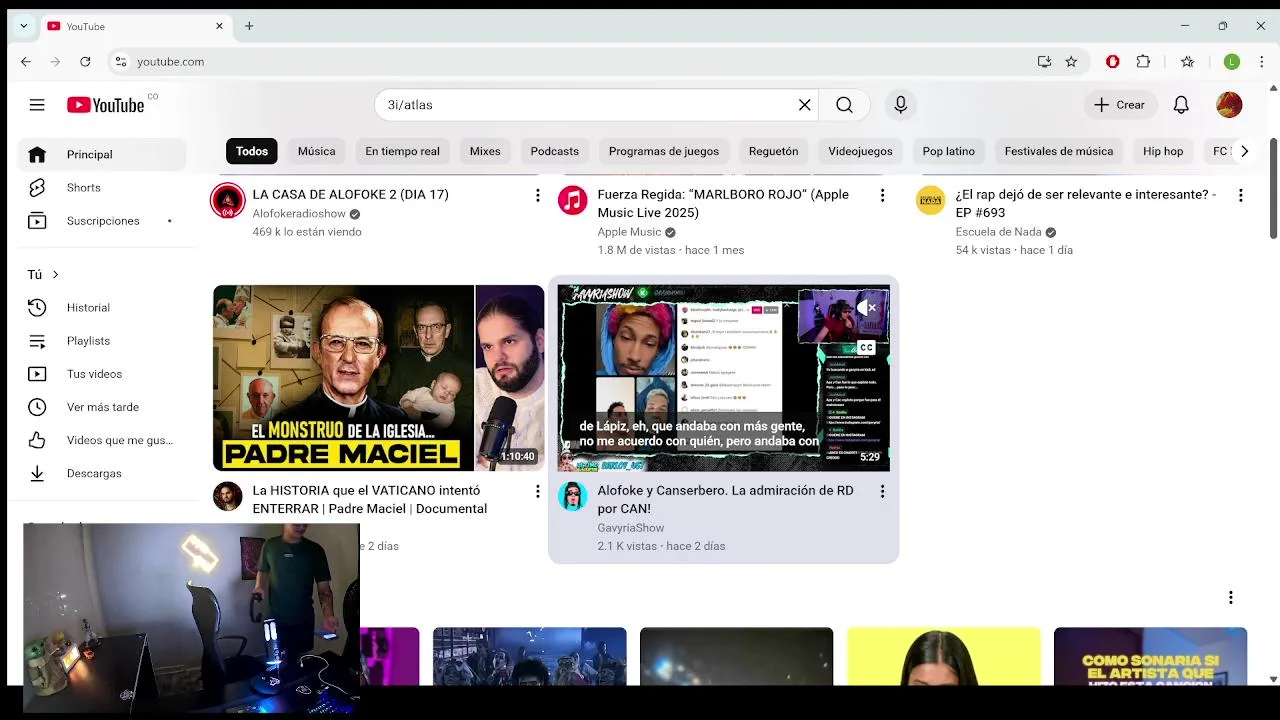Clear the search box text
The image size is (1280, 720).
(804, 105)
